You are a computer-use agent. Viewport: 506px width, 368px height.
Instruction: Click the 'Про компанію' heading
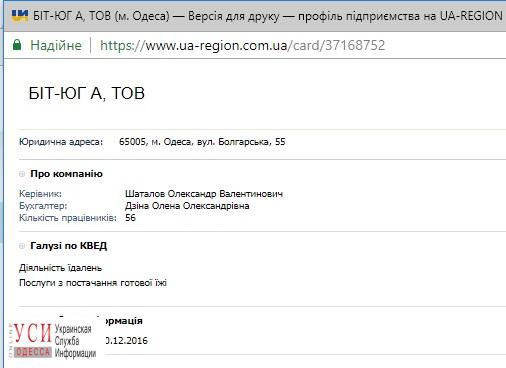click(66, 174)
